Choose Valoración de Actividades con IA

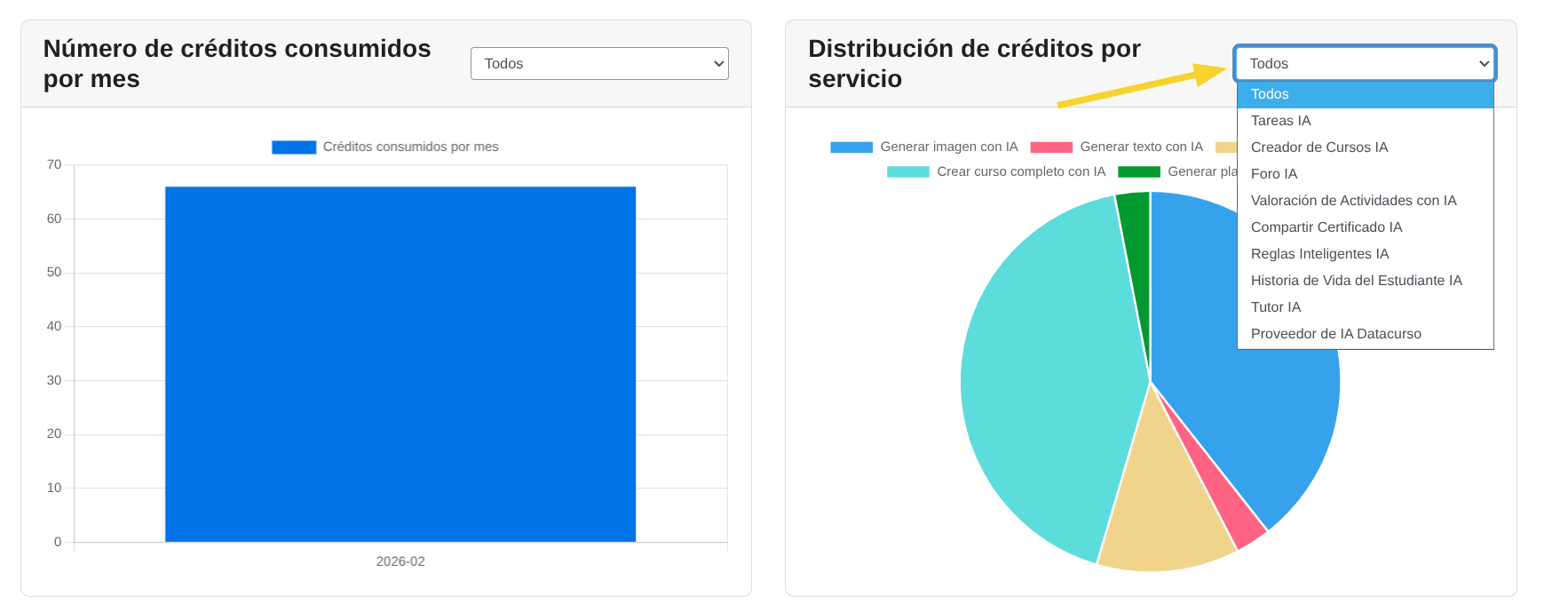1366,201
